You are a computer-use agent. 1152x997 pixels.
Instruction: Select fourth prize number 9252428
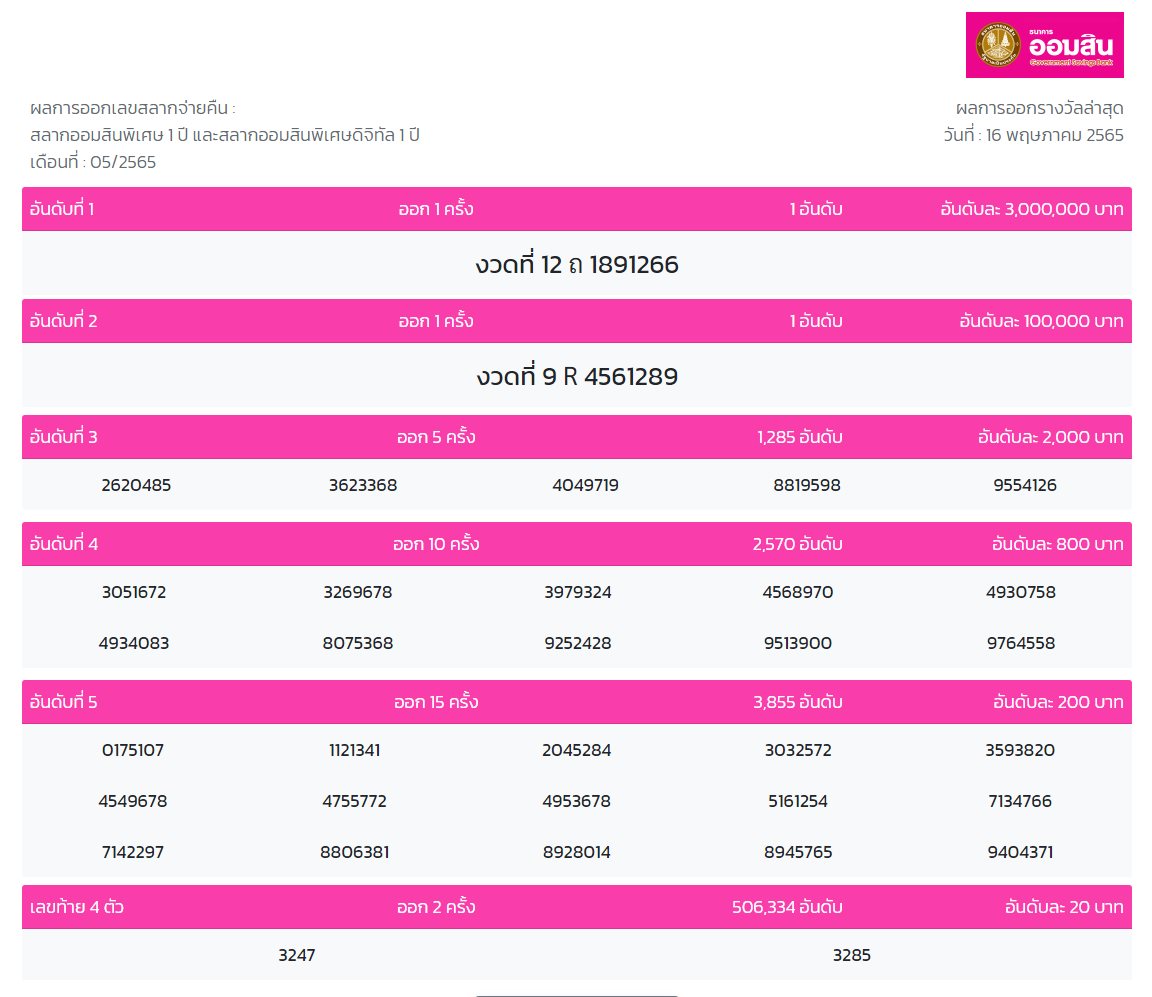click(x=577, y=644)
